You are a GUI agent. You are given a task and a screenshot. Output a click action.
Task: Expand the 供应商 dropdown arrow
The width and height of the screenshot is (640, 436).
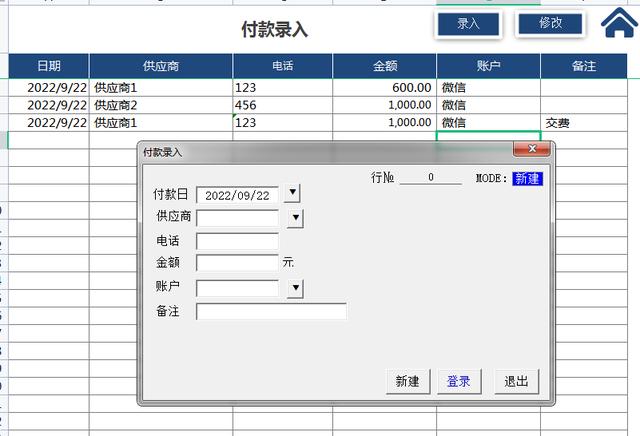click(x=296, y=218)
